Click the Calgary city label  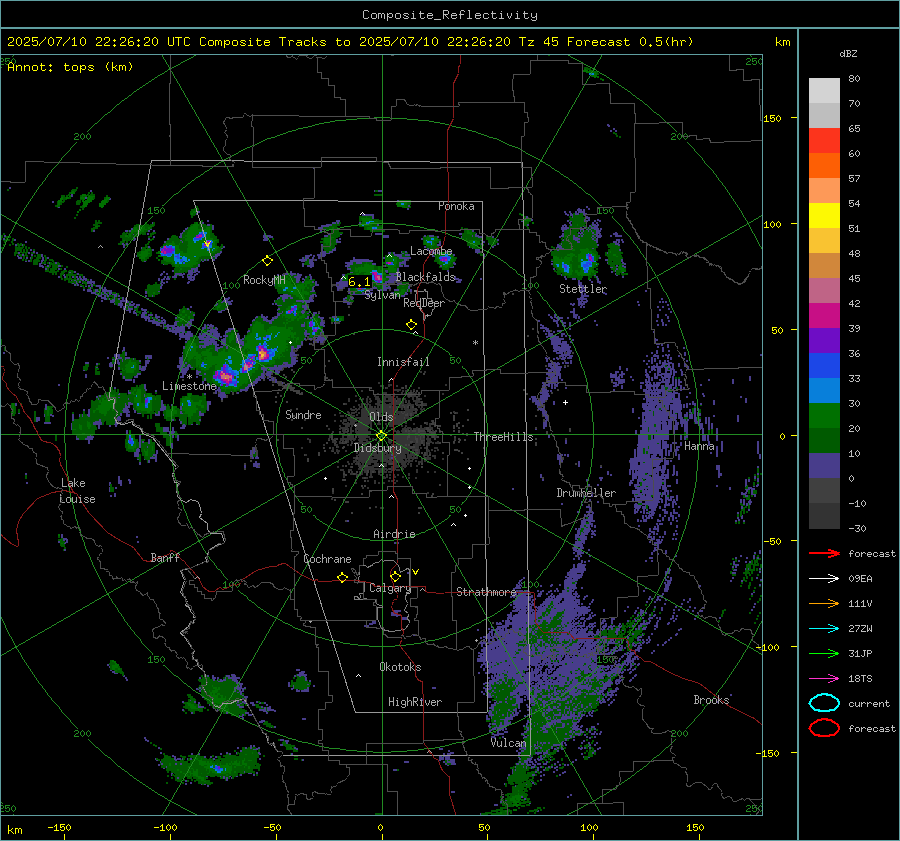click(390, 588)
